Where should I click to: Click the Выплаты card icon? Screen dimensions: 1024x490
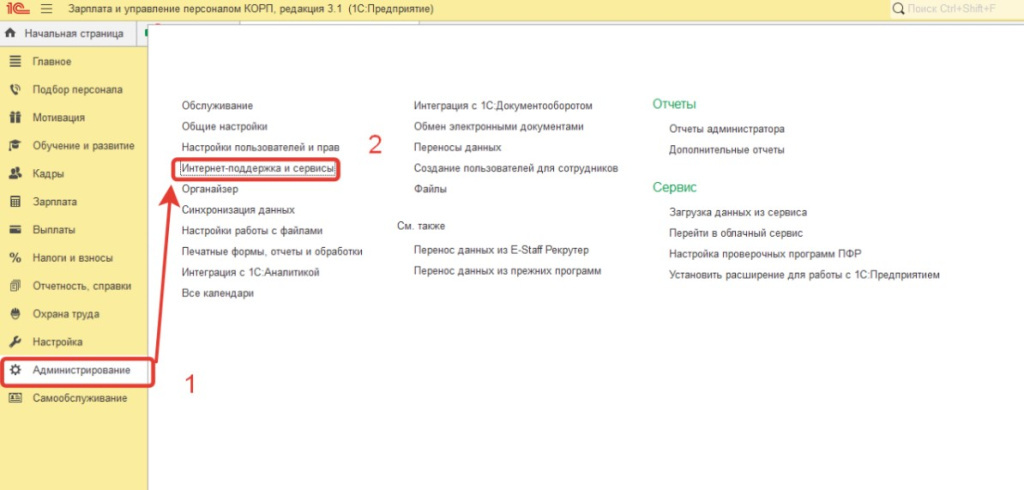[16, 230]
